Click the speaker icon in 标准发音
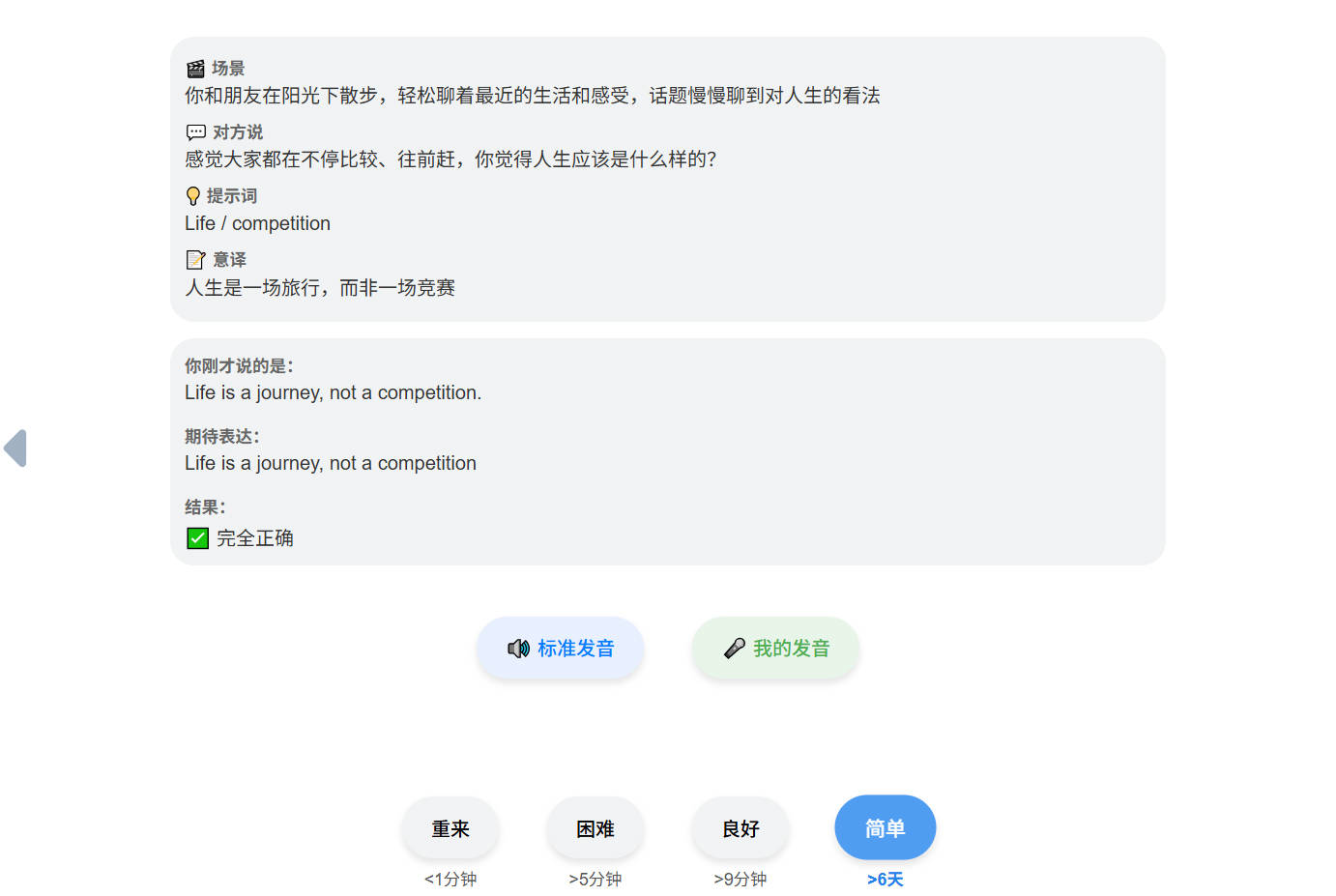 (x=519, y=649)
